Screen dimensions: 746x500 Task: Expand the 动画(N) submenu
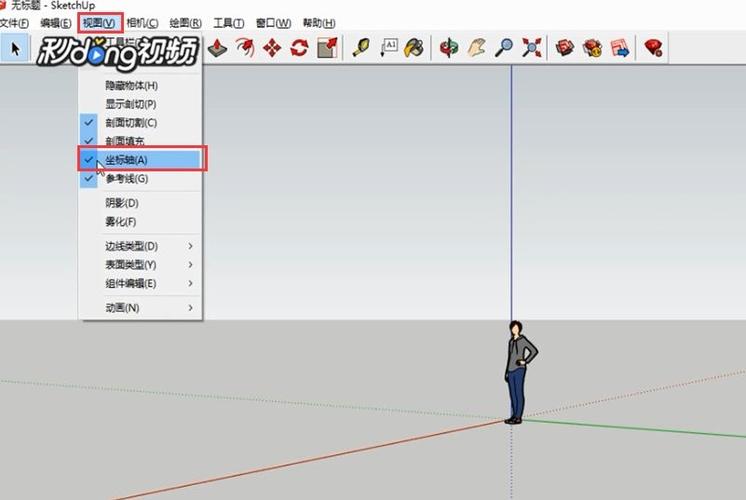pyautogui.click(x=141, y=308)
